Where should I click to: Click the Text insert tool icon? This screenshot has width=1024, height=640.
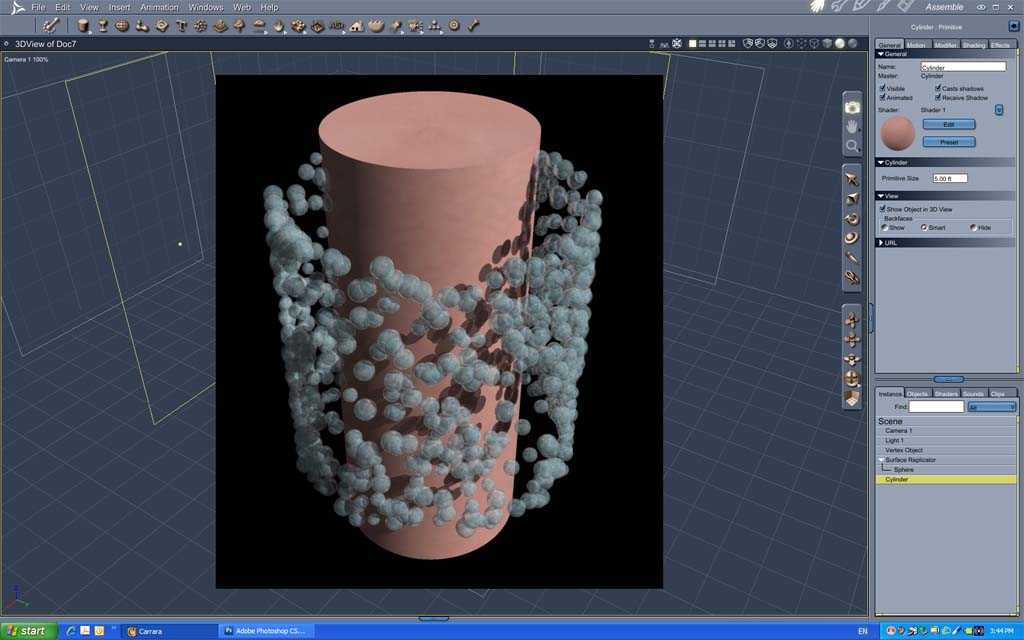[182, 25]
